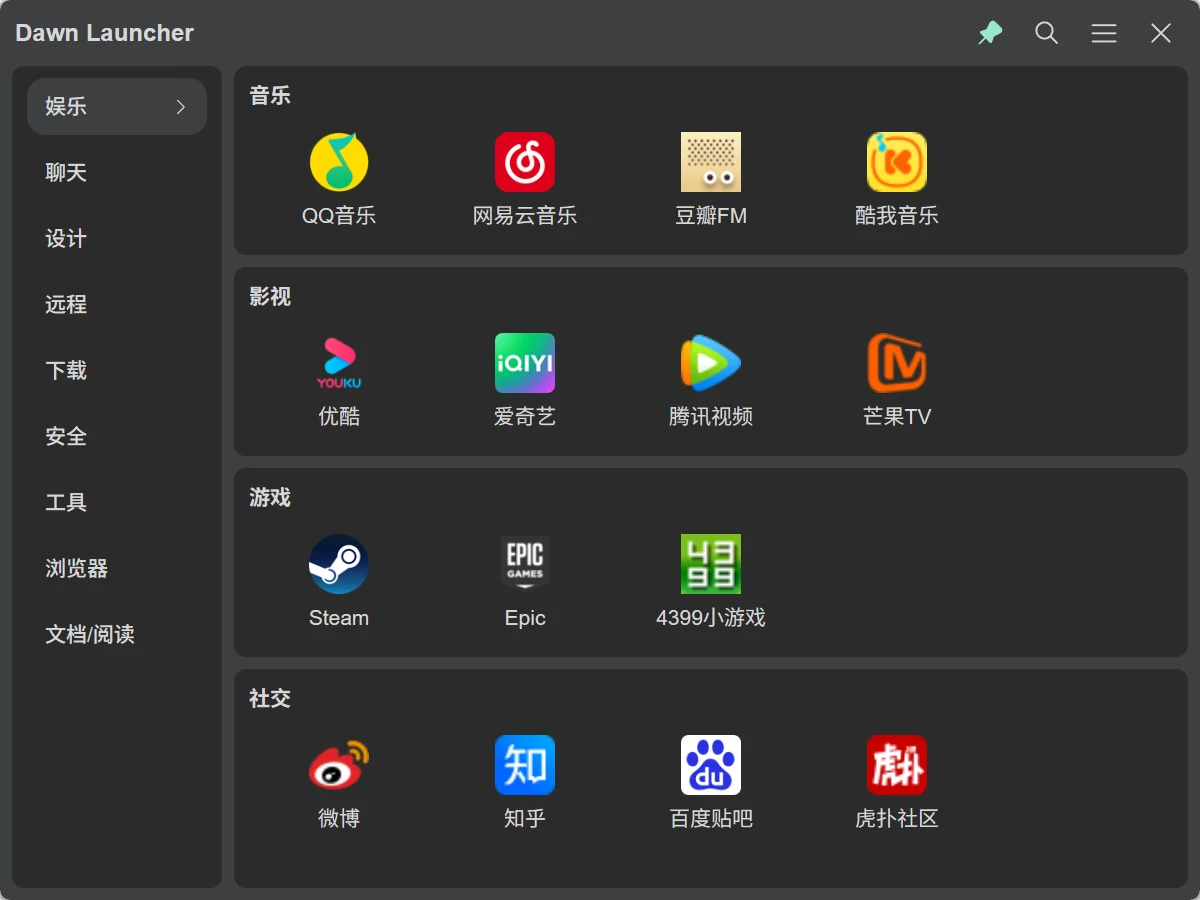Open the 网易云音乐 red icon
This screenshot has height=900, width=1200.
click(525, 162)
